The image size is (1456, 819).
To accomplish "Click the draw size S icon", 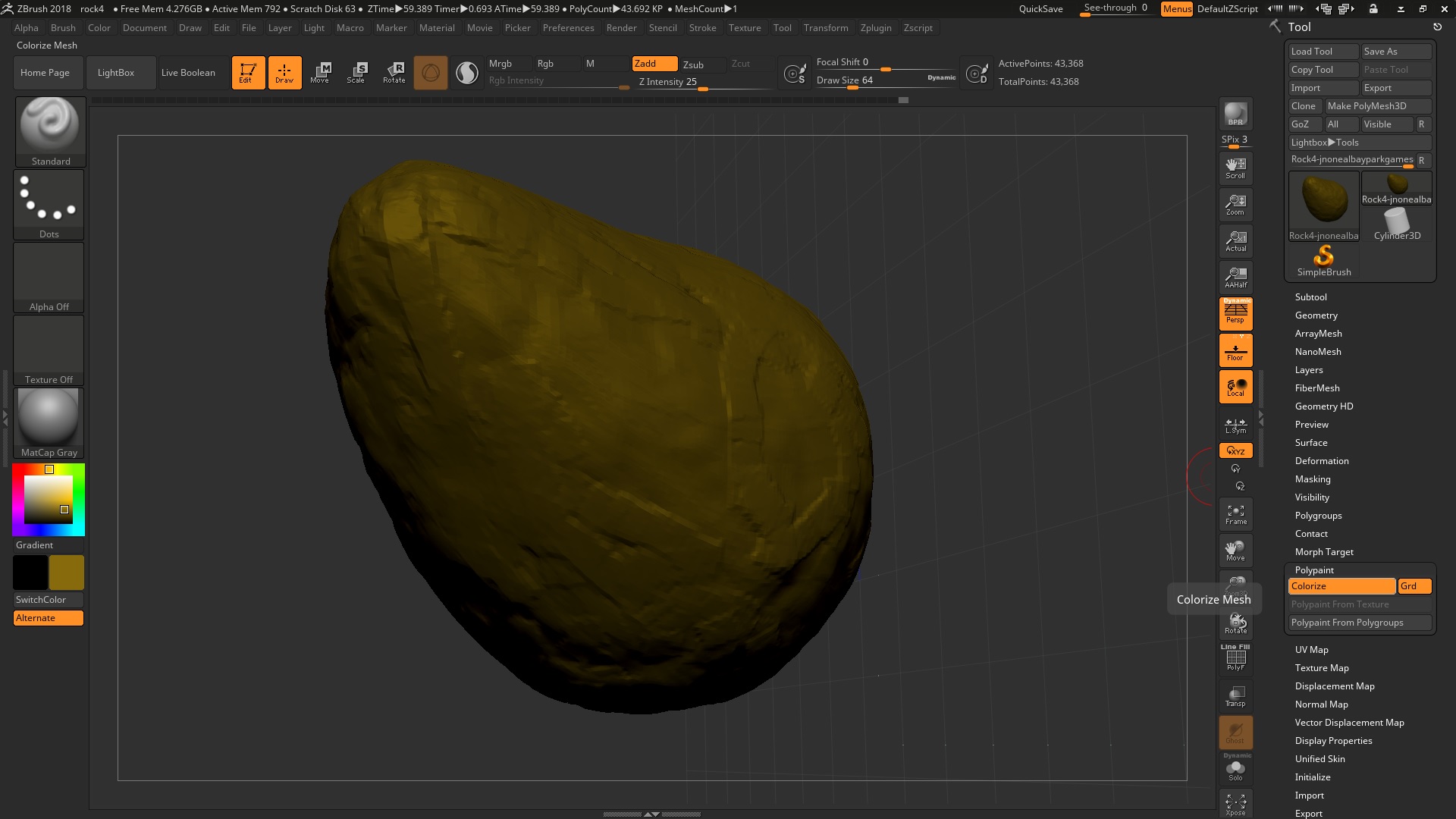I will [x=795, y=74].
